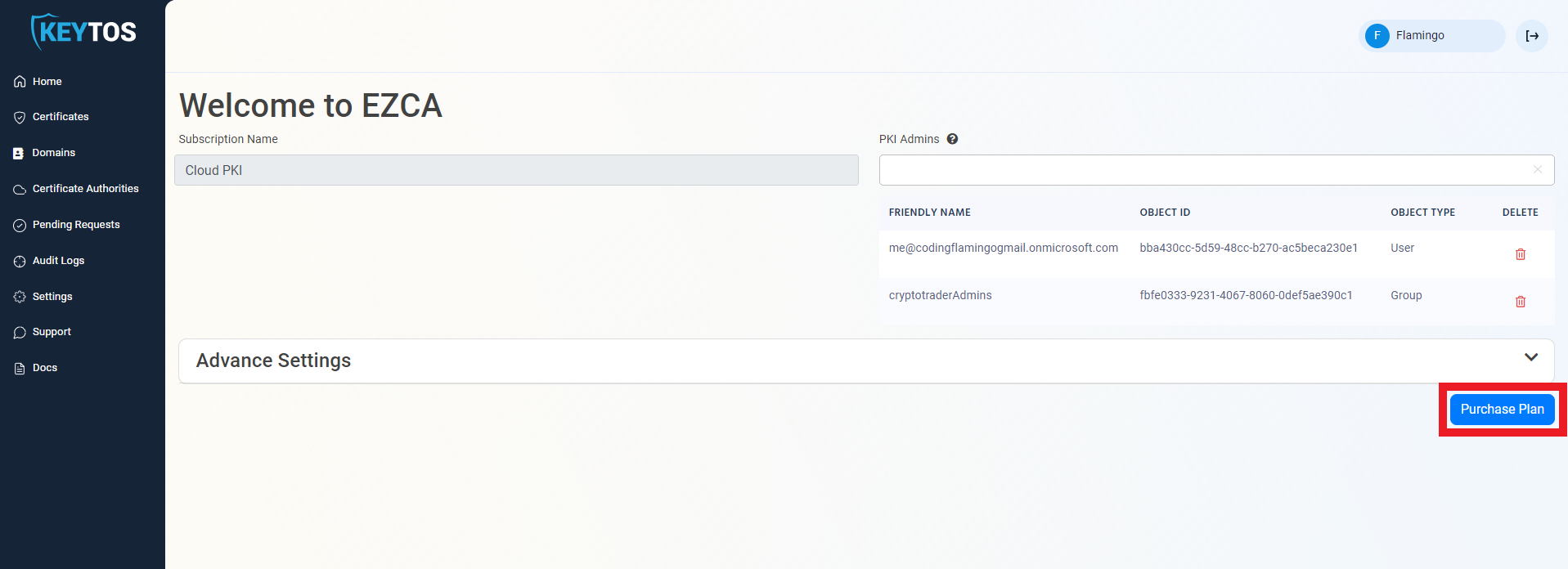The image size is (1568, 569).
Task: Click the User object type cell
Action: [x=1402, y=248]
